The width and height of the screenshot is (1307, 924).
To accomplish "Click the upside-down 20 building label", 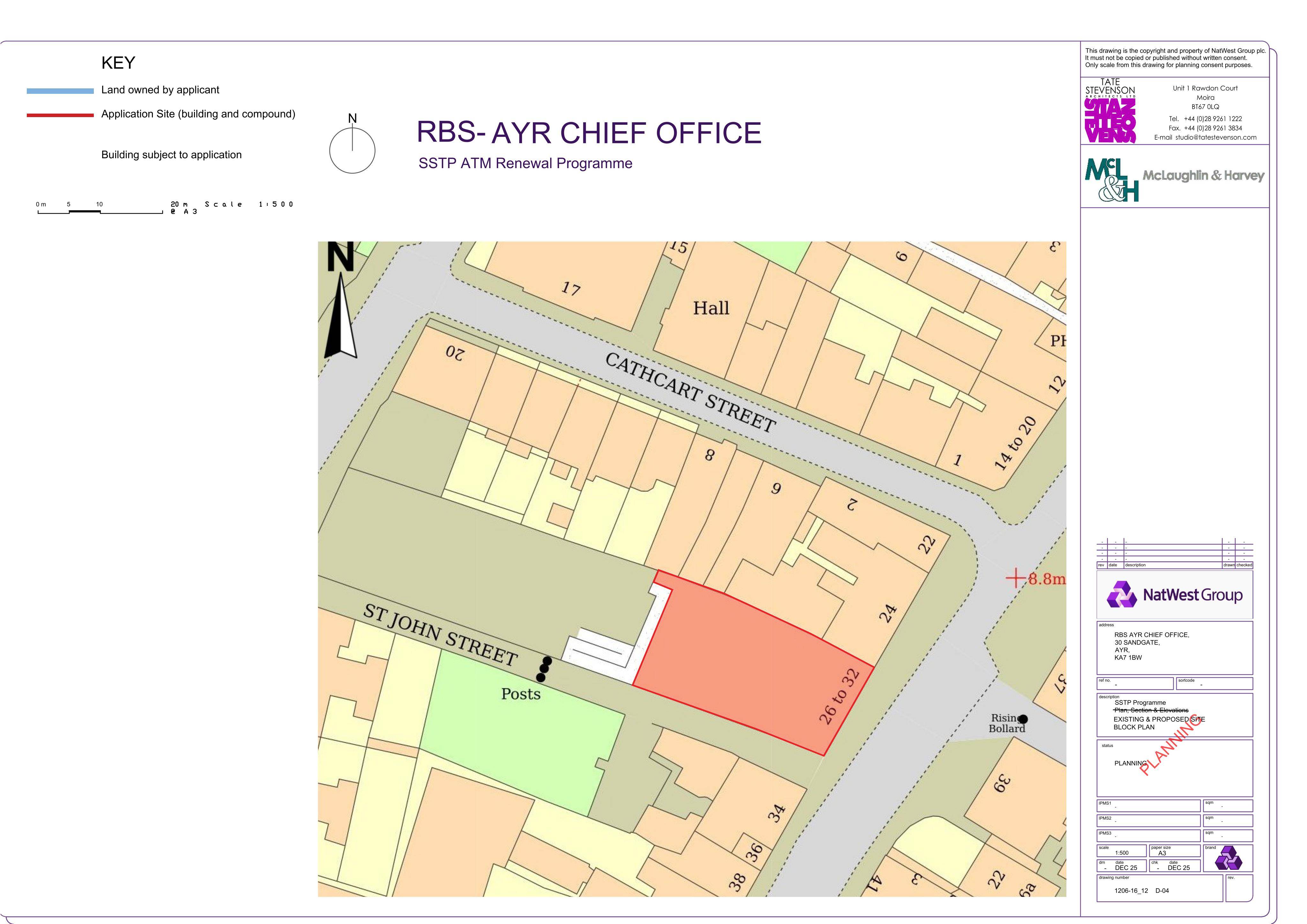I will 455,353.
